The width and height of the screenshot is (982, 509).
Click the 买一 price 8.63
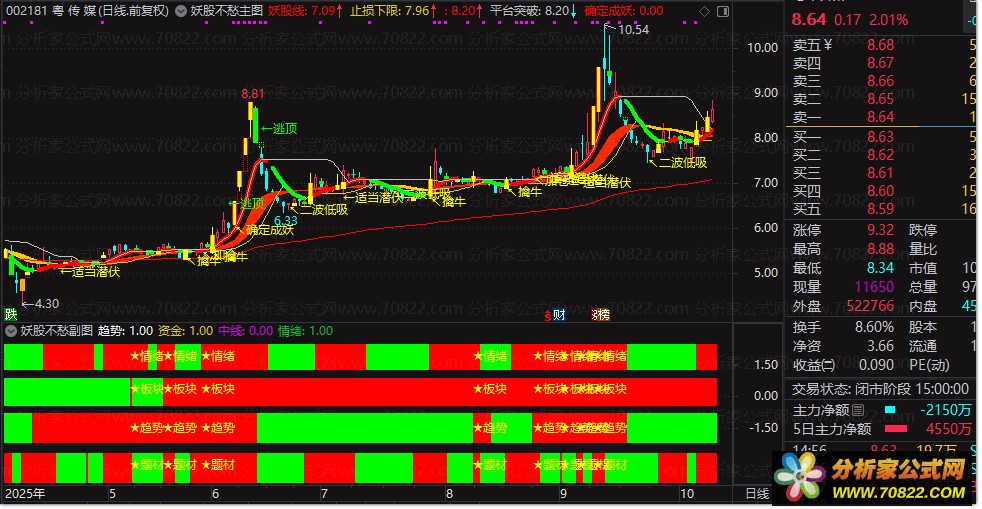coord(881,136)
